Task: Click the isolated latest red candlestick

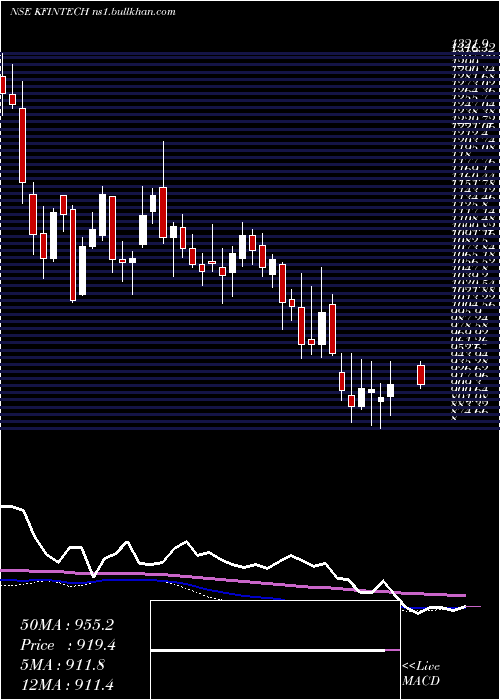Action: click(421, 375)
